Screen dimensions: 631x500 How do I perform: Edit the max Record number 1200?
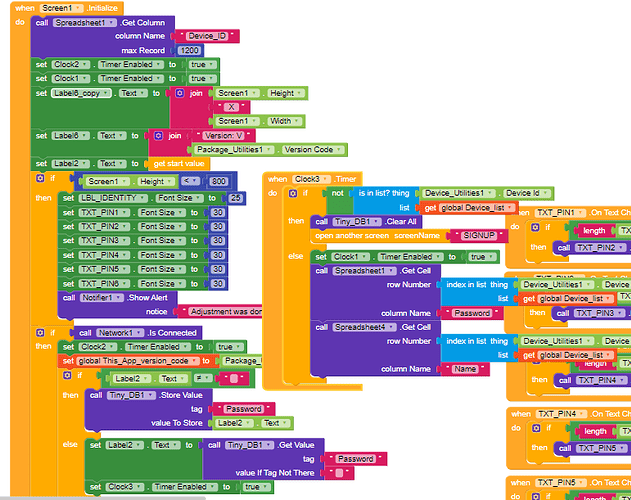(190, 51)
